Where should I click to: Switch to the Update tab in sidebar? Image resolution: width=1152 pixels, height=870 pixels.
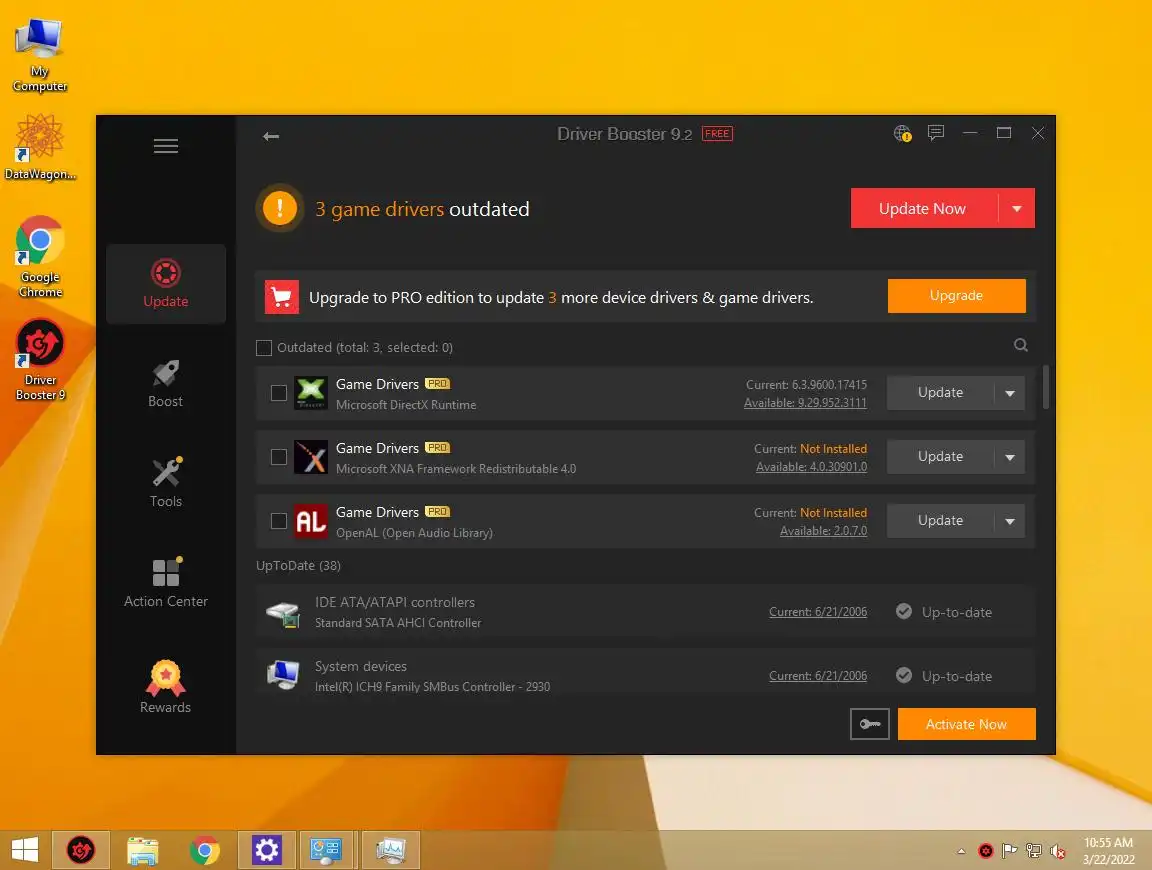[166, 284]
